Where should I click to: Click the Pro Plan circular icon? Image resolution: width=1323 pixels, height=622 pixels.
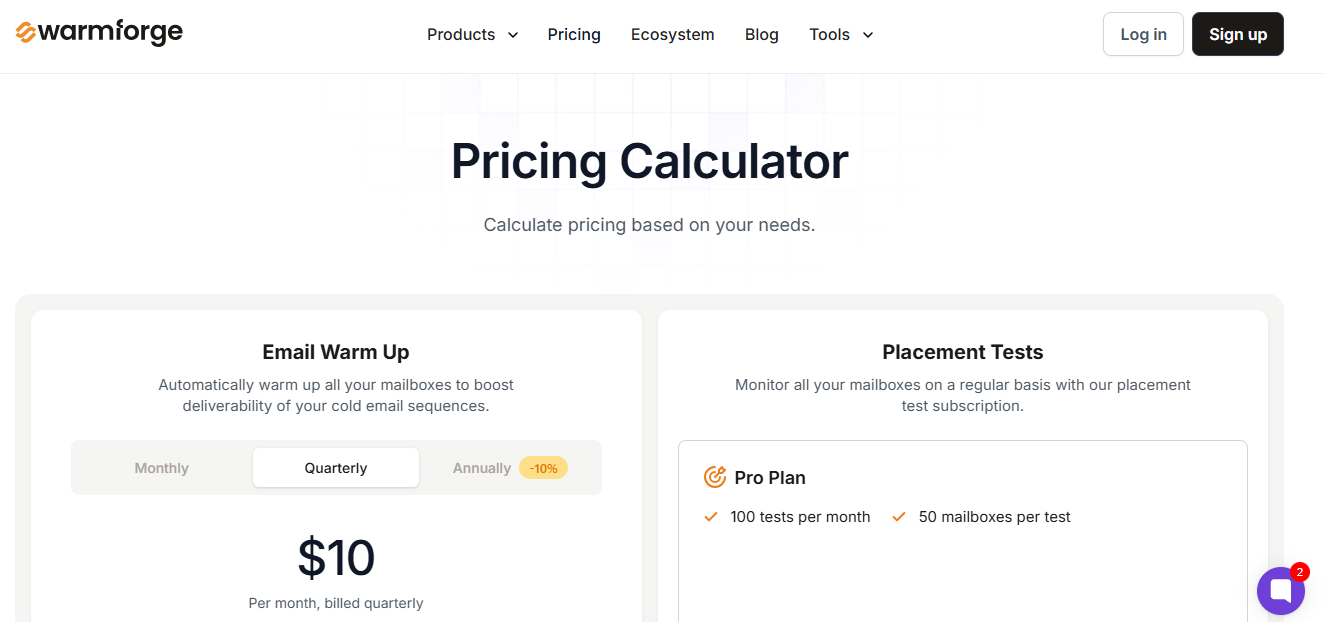coord(714,477)
